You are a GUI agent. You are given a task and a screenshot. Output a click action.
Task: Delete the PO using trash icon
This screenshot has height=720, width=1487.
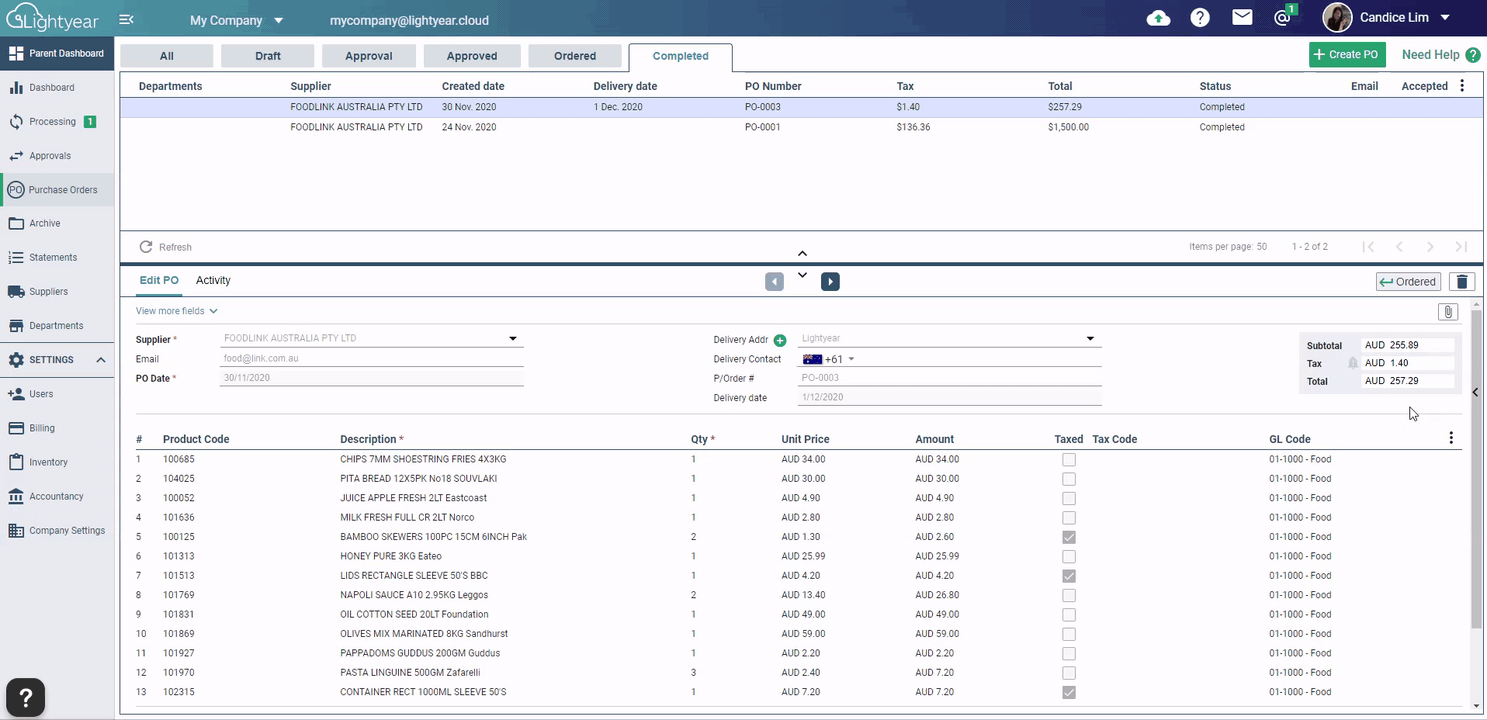point(1462,282)
